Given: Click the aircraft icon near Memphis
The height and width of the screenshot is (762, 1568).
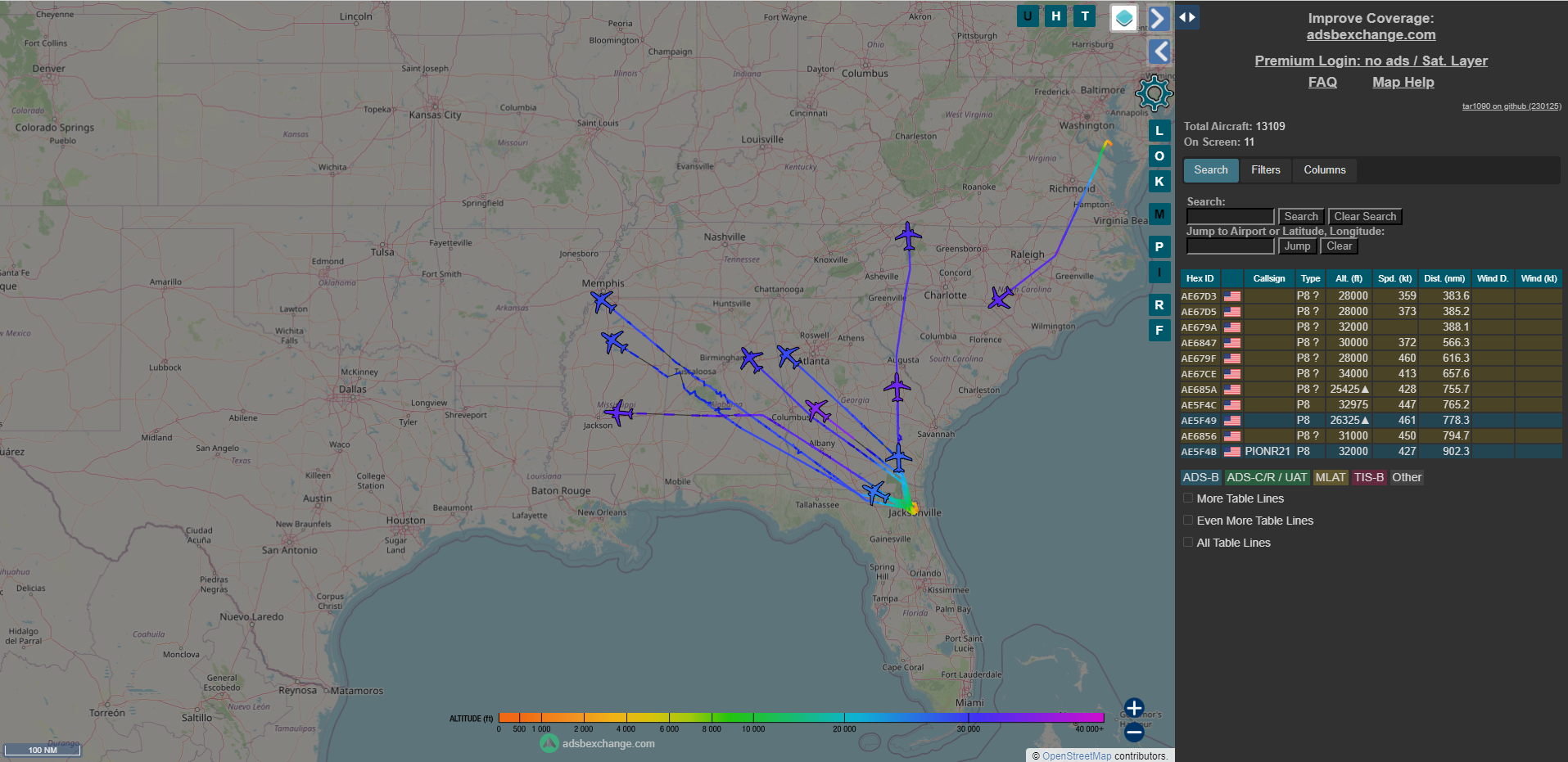Looking at the screenshot, I should click(x=604, y=302).
